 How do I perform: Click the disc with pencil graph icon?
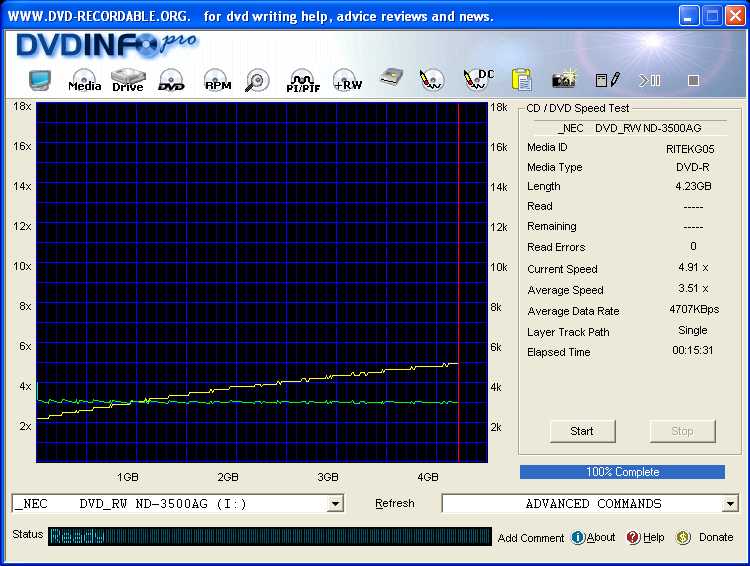[x=431, y=80]
